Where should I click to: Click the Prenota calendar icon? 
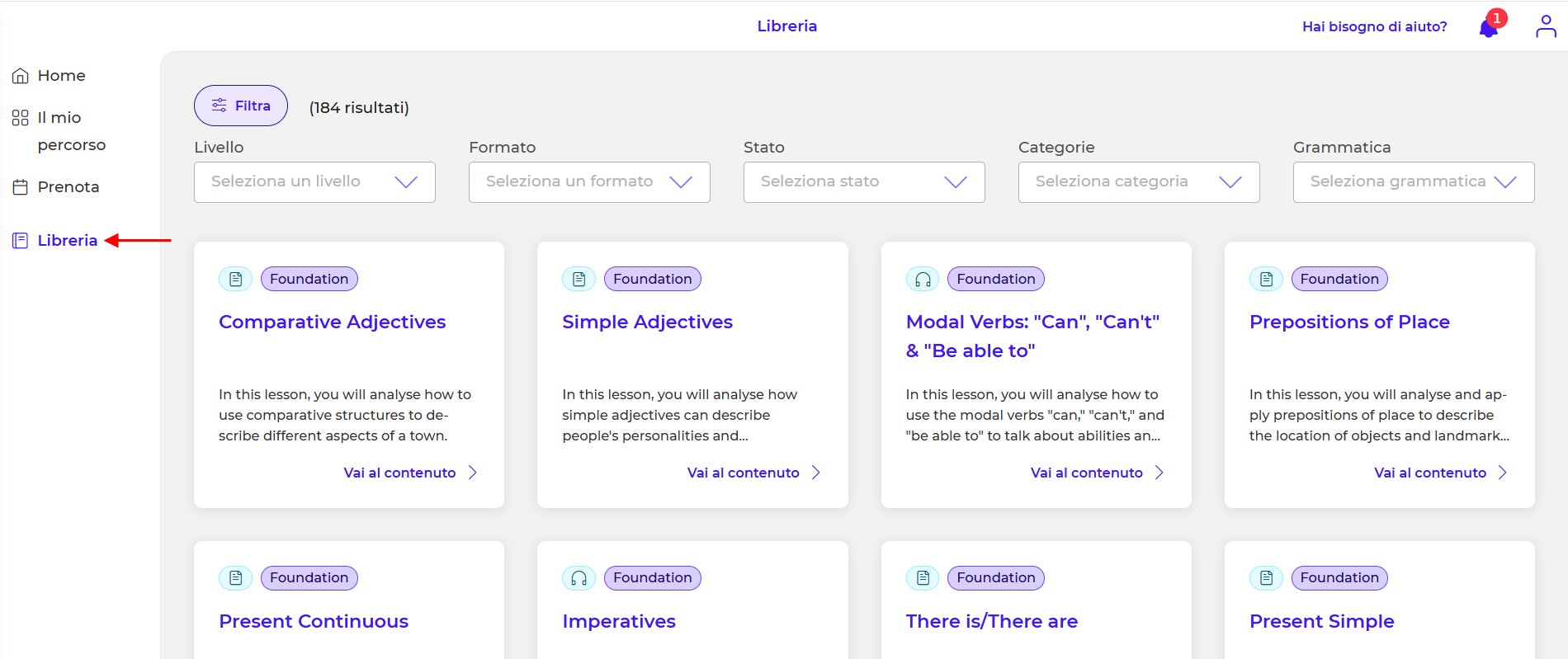click(21, 187)
